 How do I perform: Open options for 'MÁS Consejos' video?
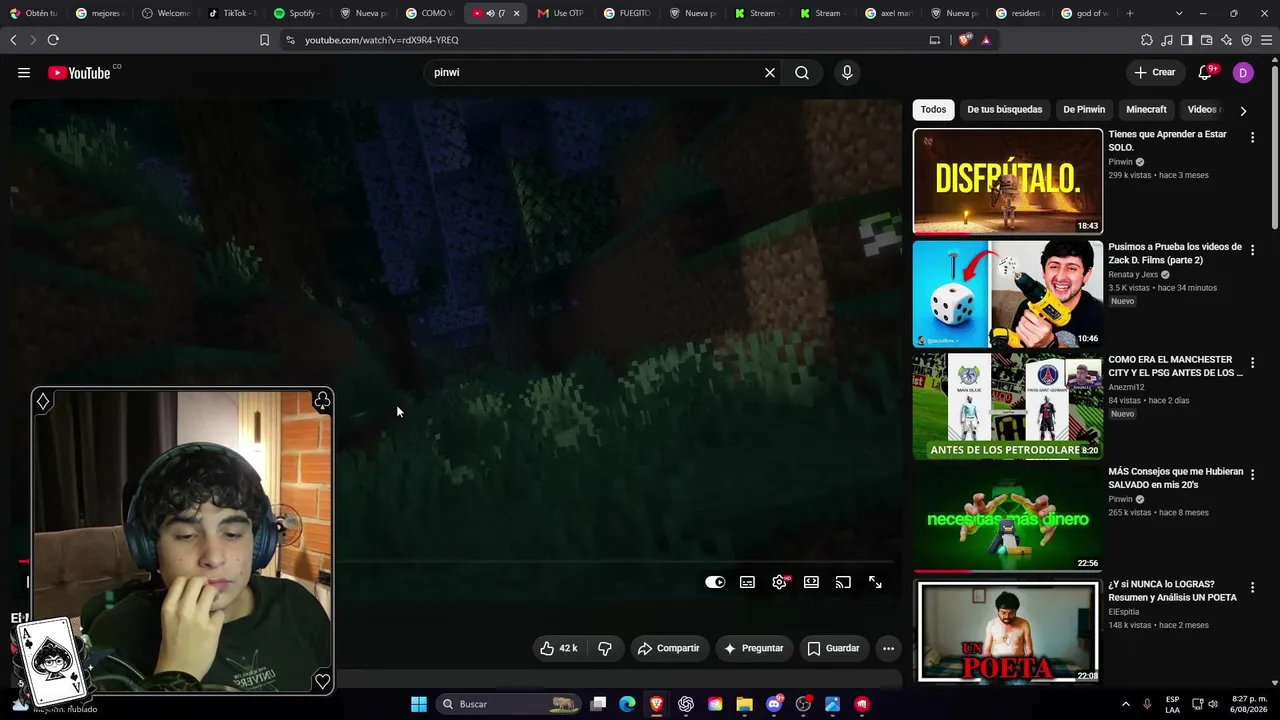1252,475
